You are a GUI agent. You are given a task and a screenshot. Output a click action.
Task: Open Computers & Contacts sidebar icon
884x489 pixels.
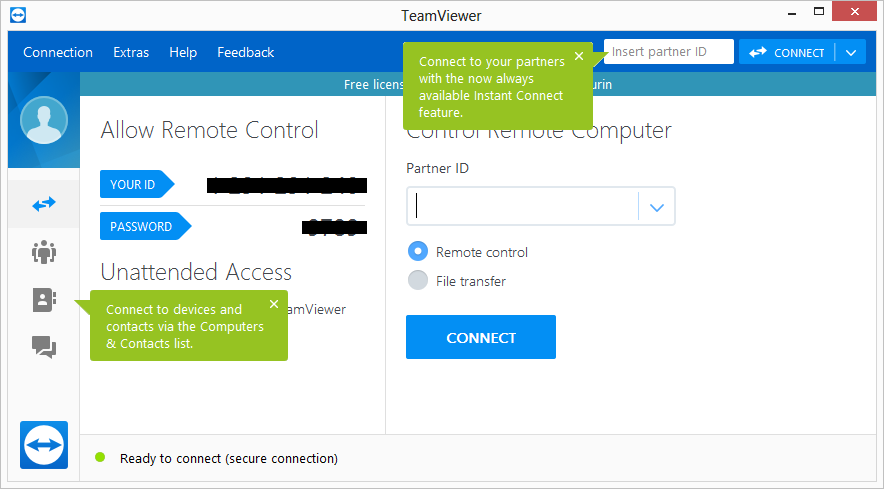click(x=43, y=300)
